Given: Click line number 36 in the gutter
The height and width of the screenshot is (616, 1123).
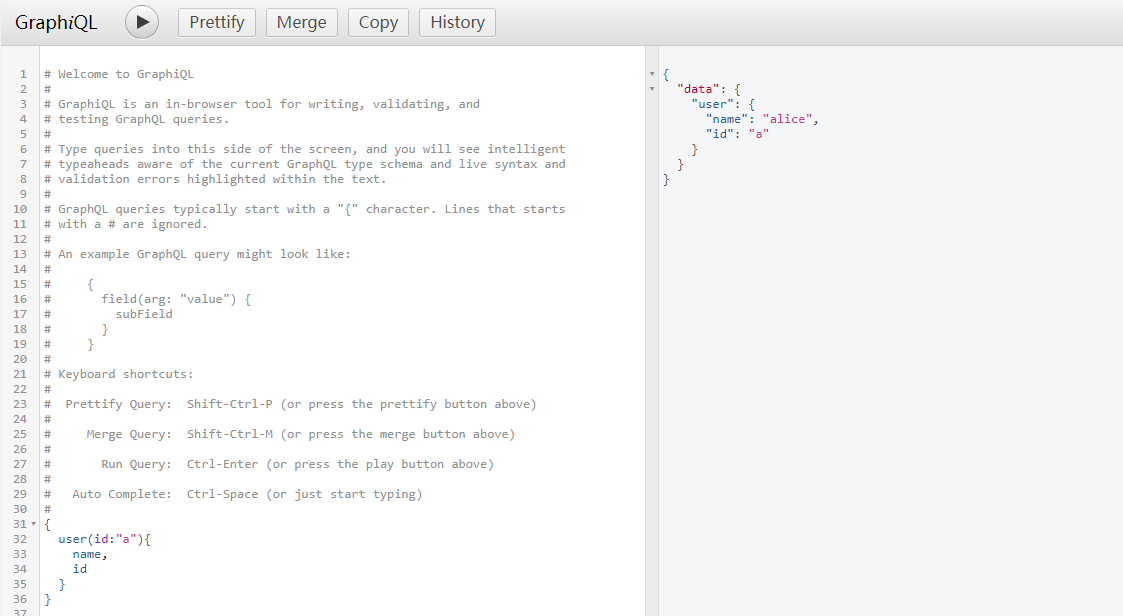Looking at the screenshot, I should click(20, 599).
